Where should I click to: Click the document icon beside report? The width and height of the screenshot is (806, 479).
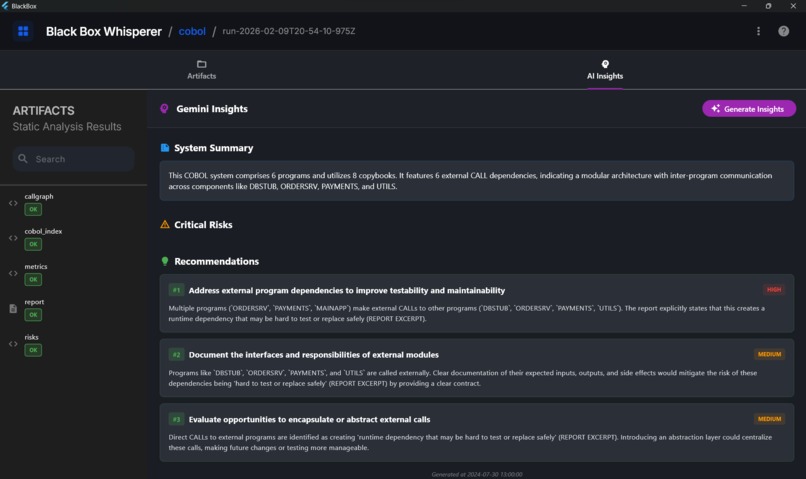click(13, 309)
